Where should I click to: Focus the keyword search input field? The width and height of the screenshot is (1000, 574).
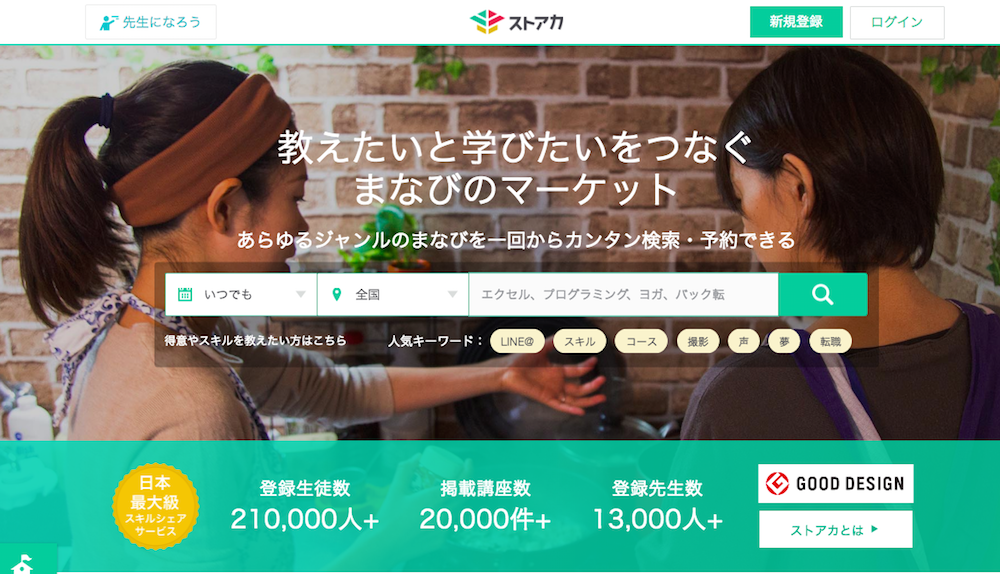(x=624, y=294)
